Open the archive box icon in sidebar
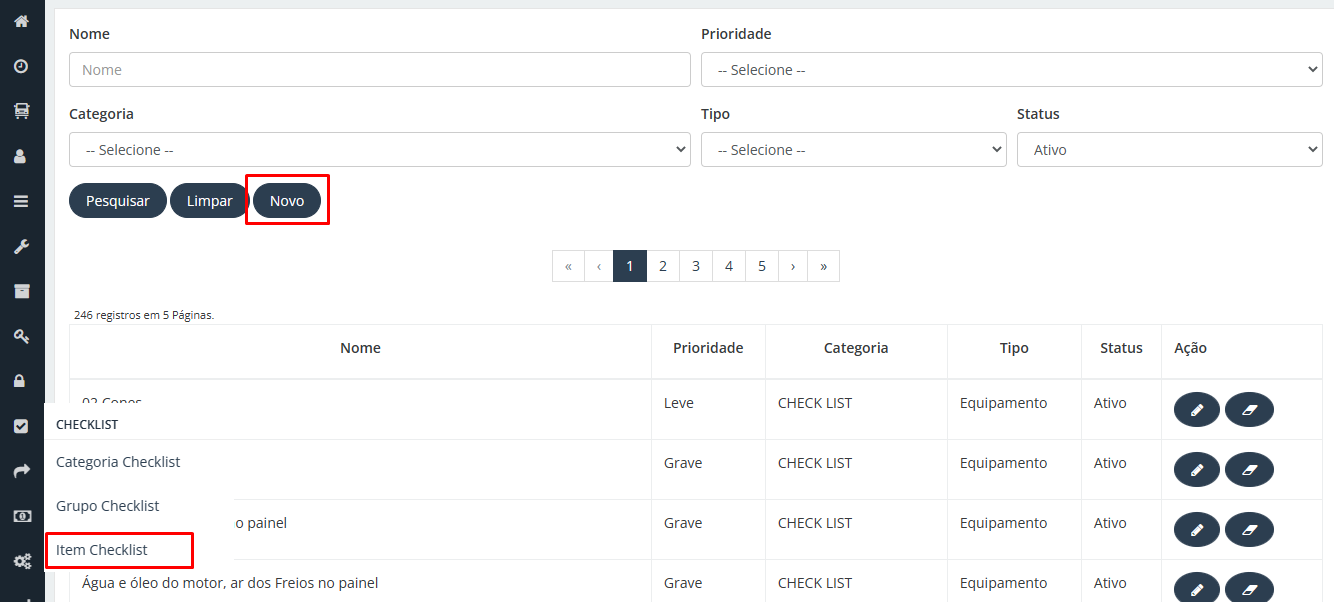Screen dimensions: 1334x602 tap(21, 291)
